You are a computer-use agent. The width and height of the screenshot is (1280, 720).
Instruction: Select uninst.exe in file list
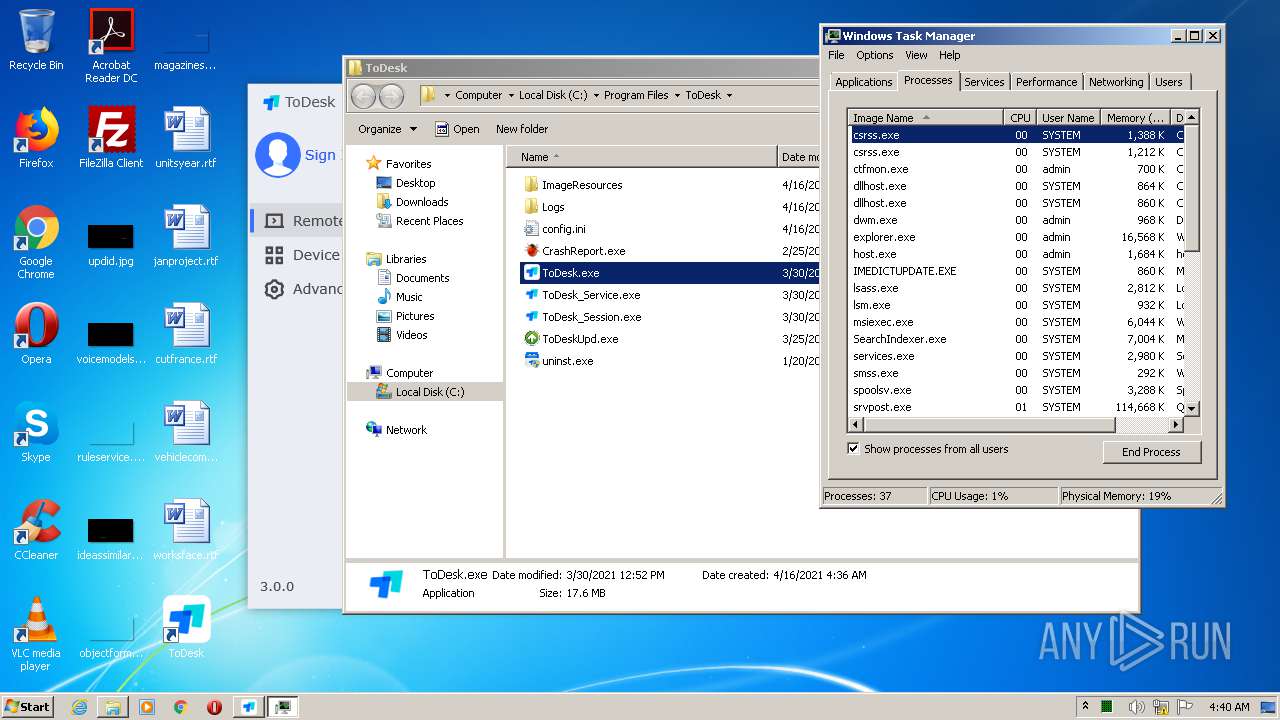pyautogui.click(x=567, y=361)
